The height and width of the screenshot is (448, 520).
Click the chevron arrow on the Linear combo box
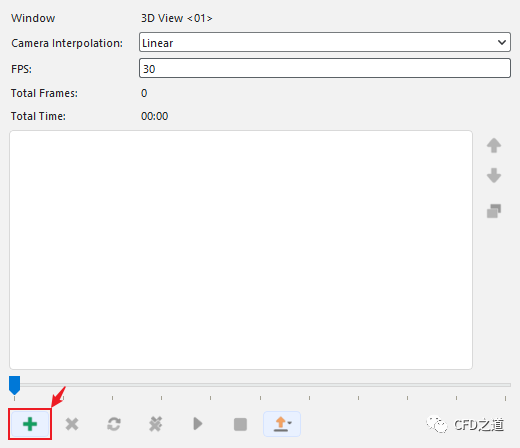(x=502, y=43)
